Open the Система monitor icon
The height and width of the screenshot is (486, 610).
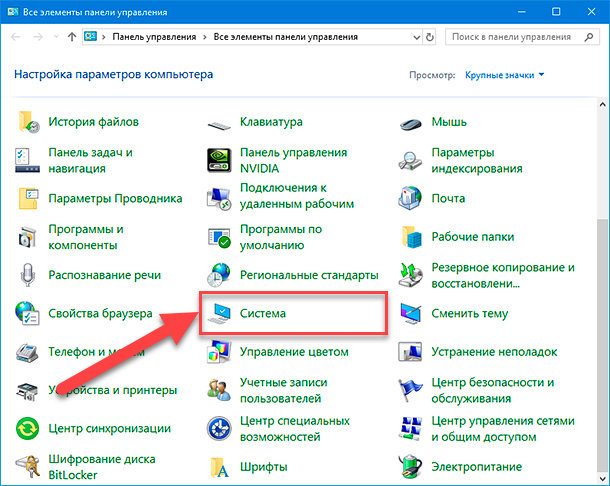[x=219, y=314]
